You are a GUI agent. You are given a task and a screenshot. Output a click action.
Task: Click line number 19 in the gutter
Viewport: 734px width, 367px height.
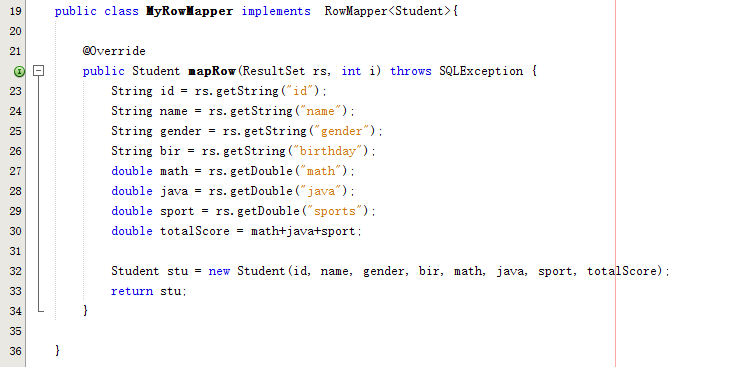point(15,11)
